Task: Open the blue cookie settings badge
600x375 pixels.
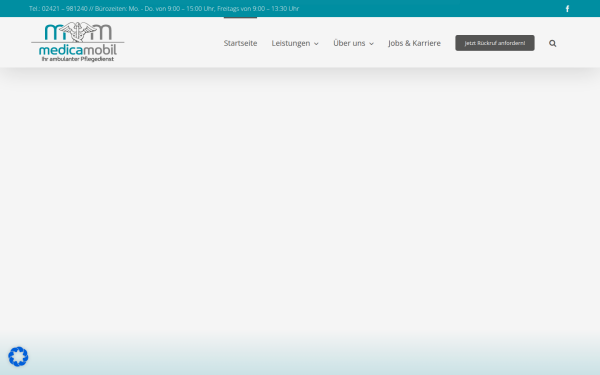Action: click(18, 357)
